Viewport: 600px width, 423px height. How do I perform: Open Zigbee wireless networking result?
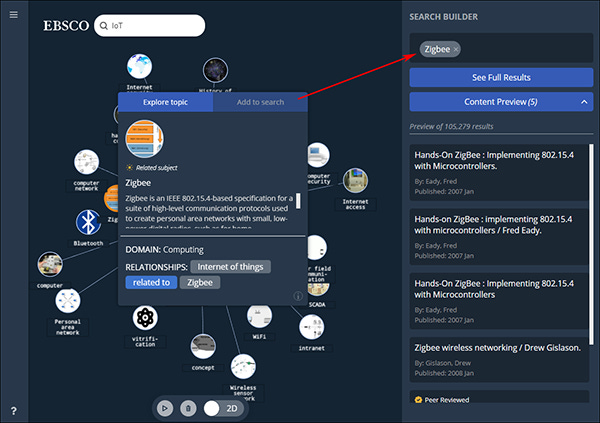[x=499, y=359]
